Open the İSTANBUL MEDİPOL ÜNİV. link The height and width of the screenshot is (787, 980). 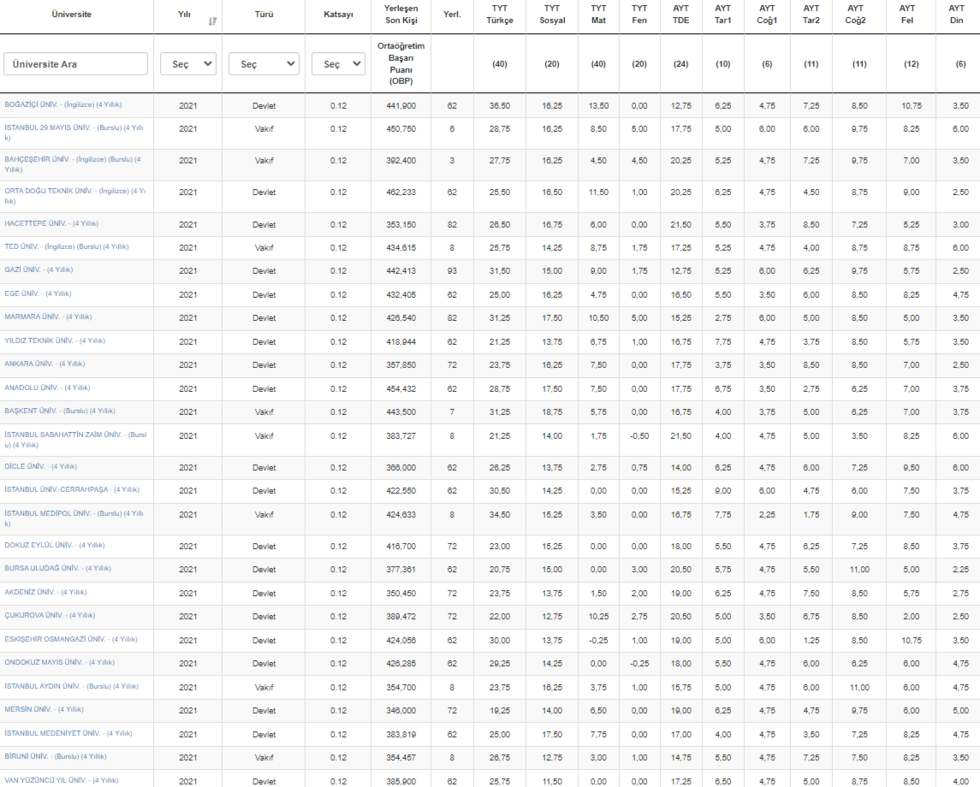click(74, 518)
